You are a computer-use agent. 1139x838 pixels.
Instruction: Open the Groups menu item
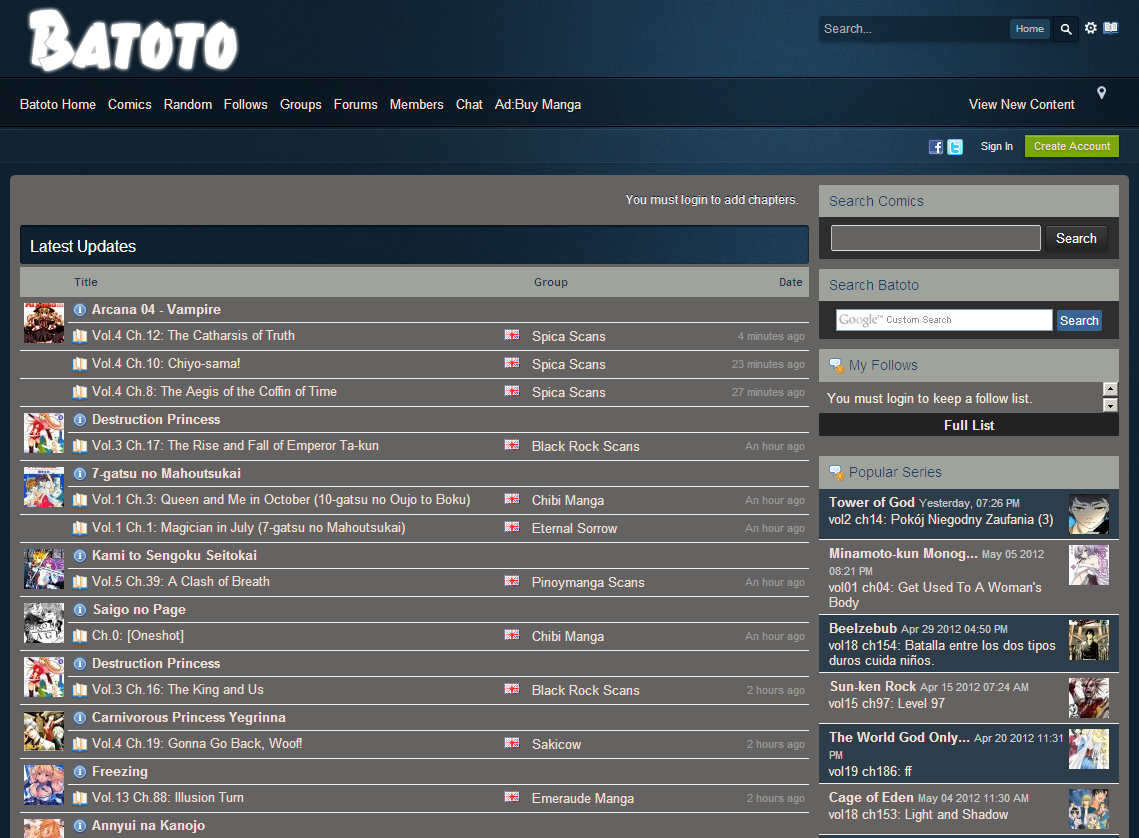point(301,105)
